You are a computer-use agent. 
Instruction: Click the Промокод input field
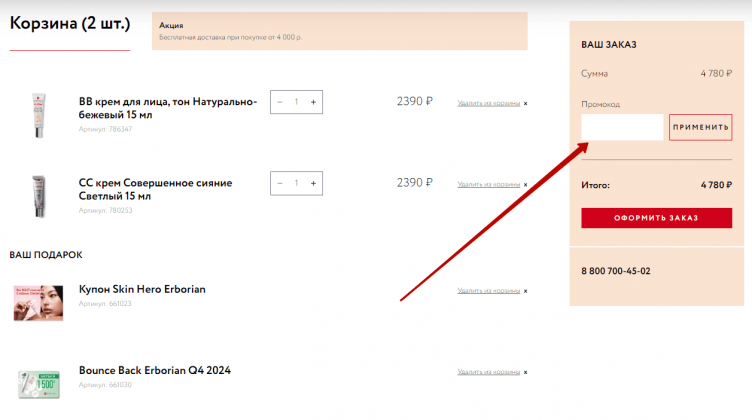point(622,127)
